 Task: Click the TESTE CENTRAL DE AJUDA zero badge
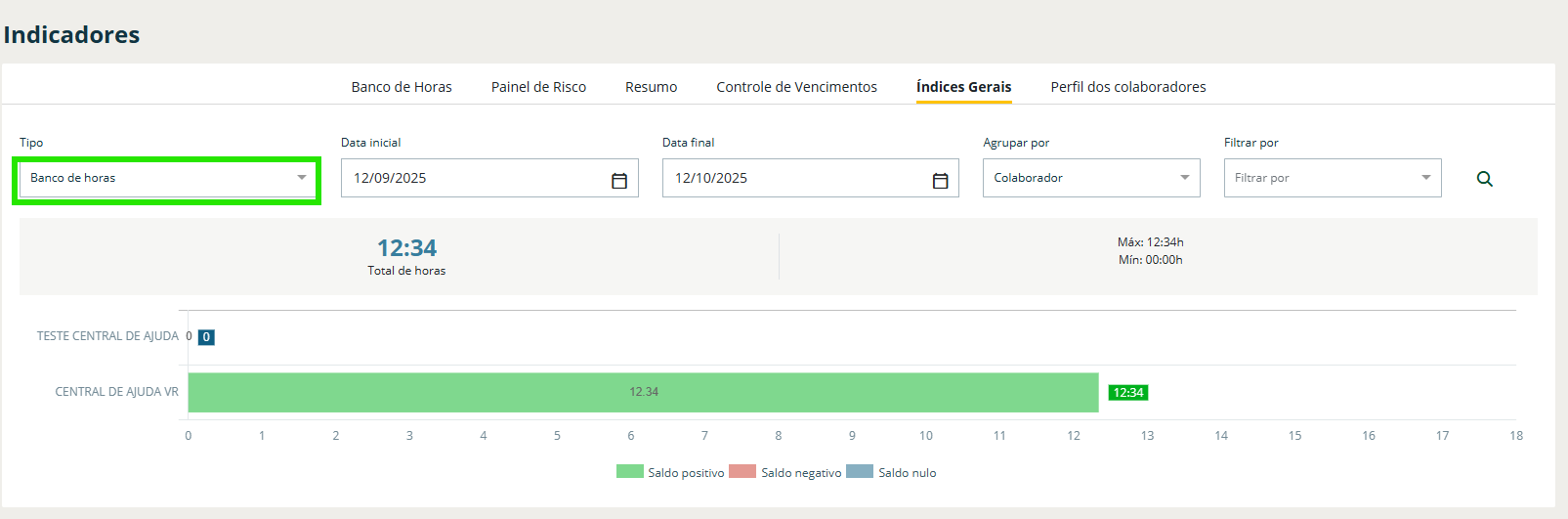pos(206,337)
